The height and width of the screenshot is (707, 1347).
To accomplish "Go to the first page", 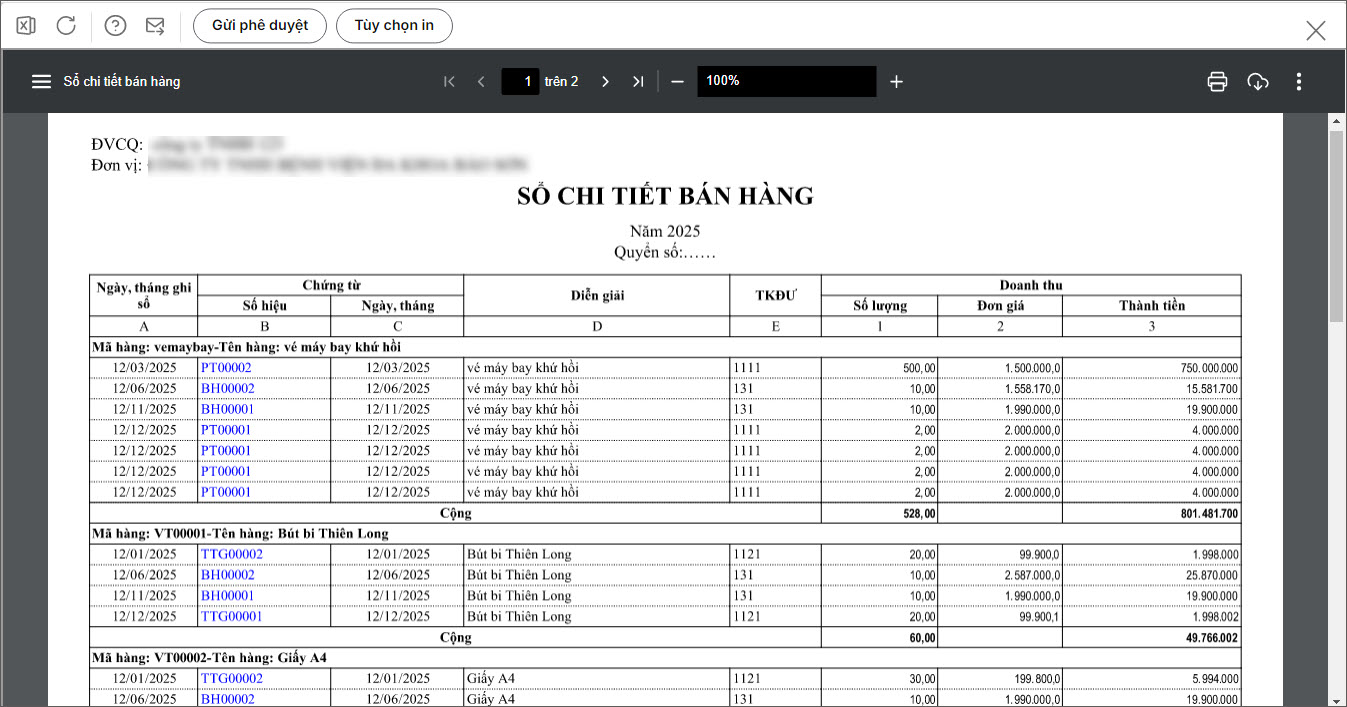I will coord(449,82).
